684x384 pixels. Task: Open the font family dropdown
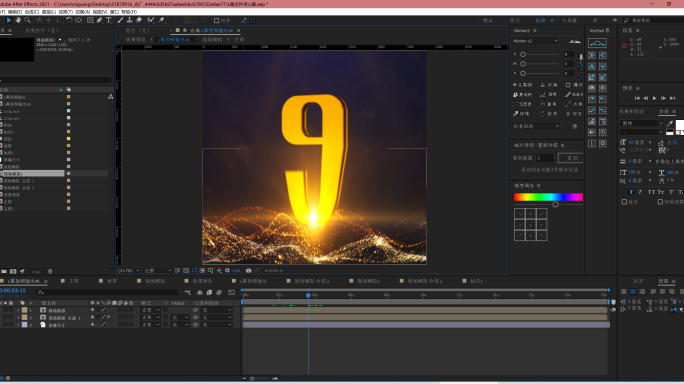pos(642,123)
